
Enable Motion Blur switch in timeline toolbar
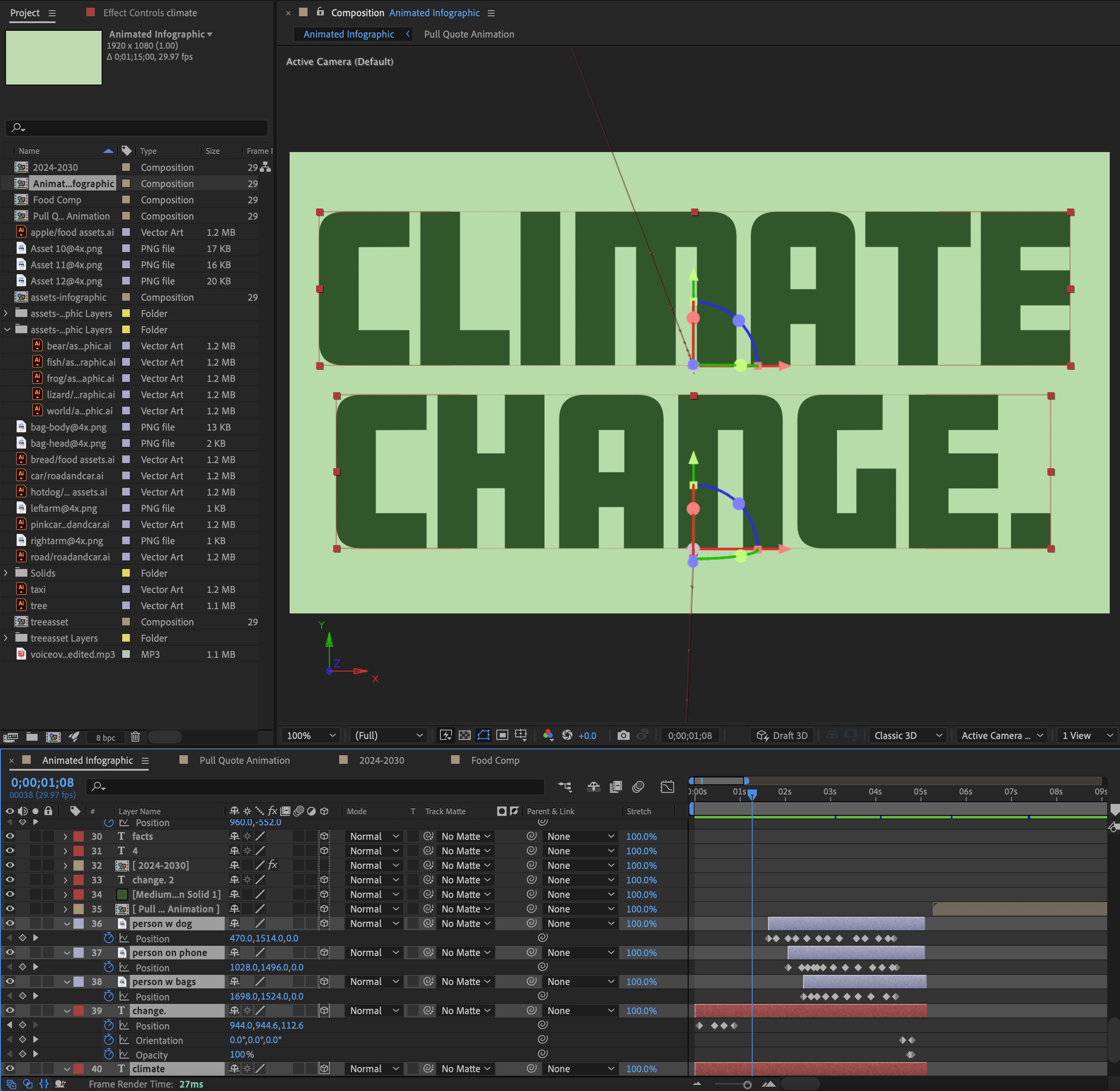[638, 787]
